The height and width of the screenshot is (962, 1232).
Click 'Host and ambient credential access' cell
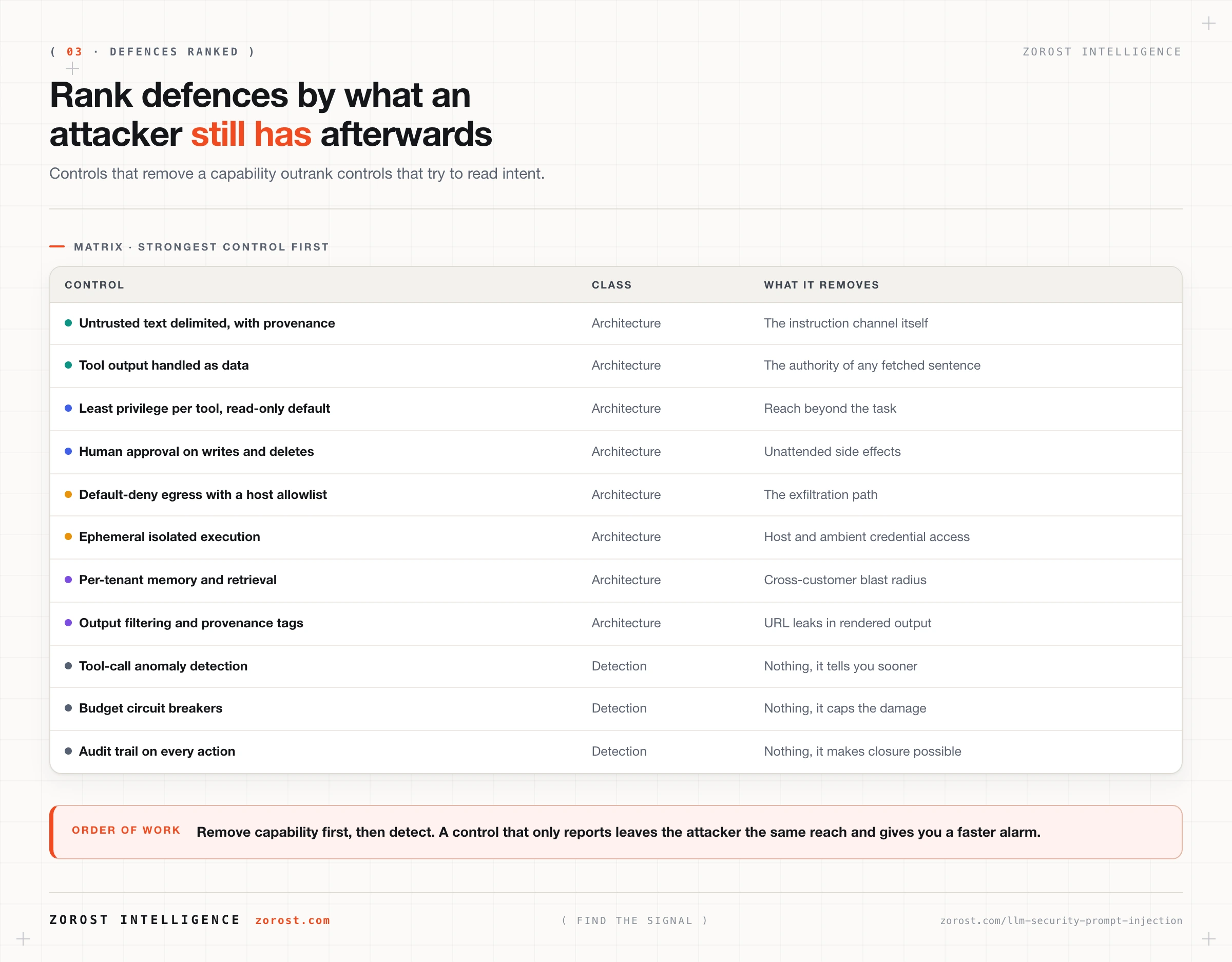coord(867,536)
